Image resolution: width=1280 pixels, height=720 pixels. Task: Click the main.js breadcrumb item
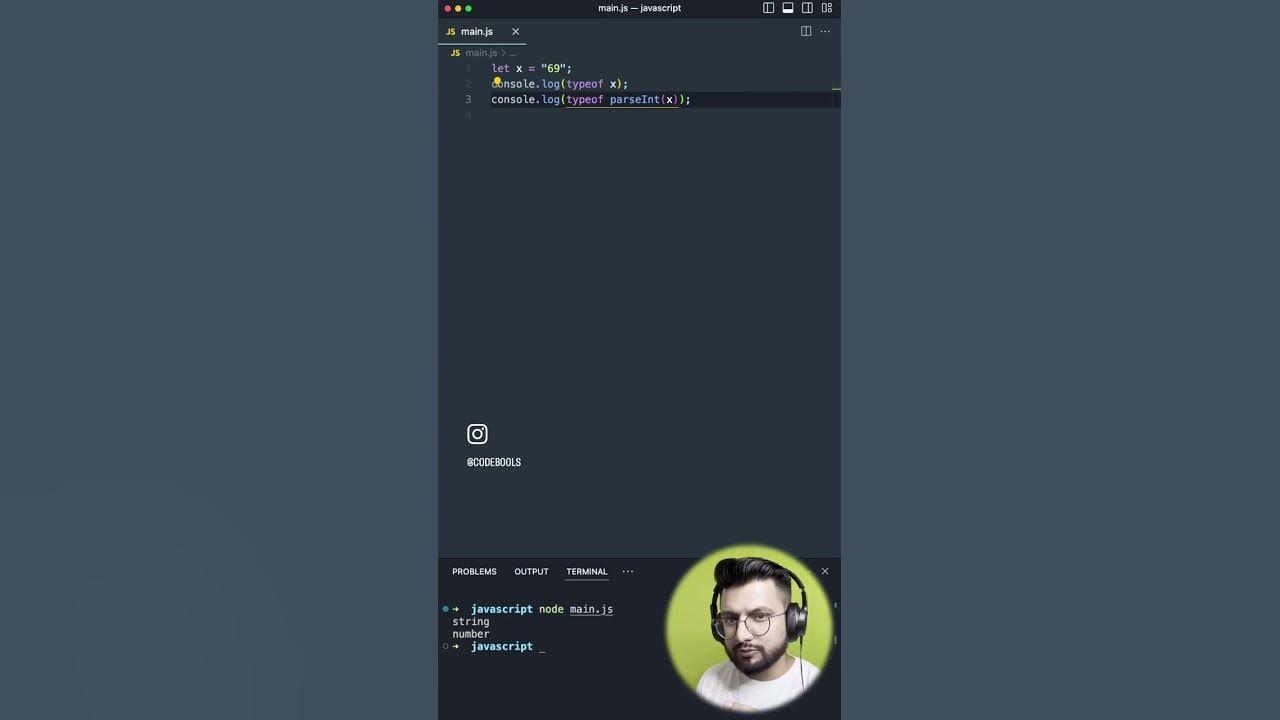481,53
